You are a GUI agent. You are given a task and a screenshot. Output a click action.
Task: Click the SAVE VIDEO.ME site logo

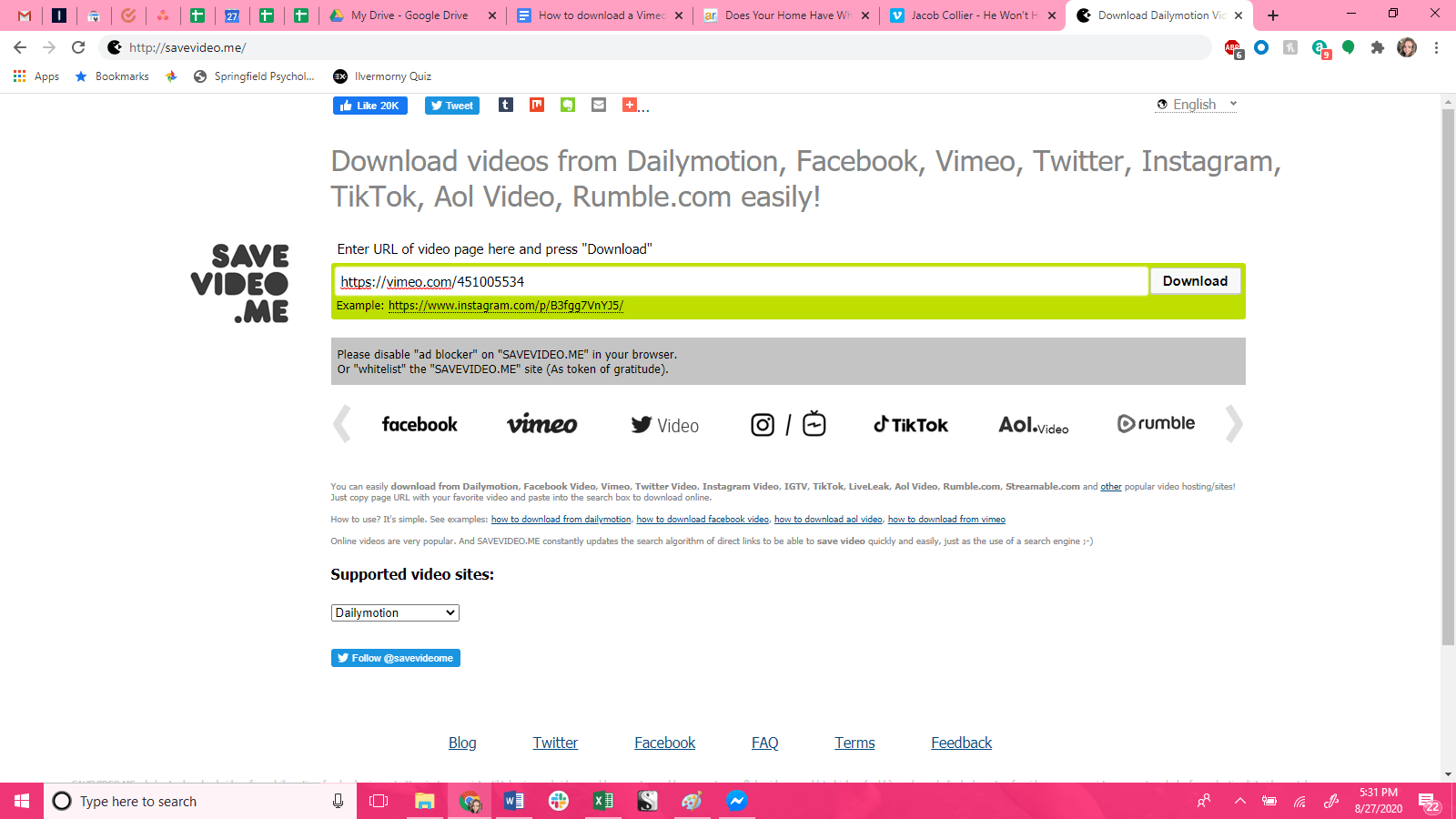tap(240, 283)
